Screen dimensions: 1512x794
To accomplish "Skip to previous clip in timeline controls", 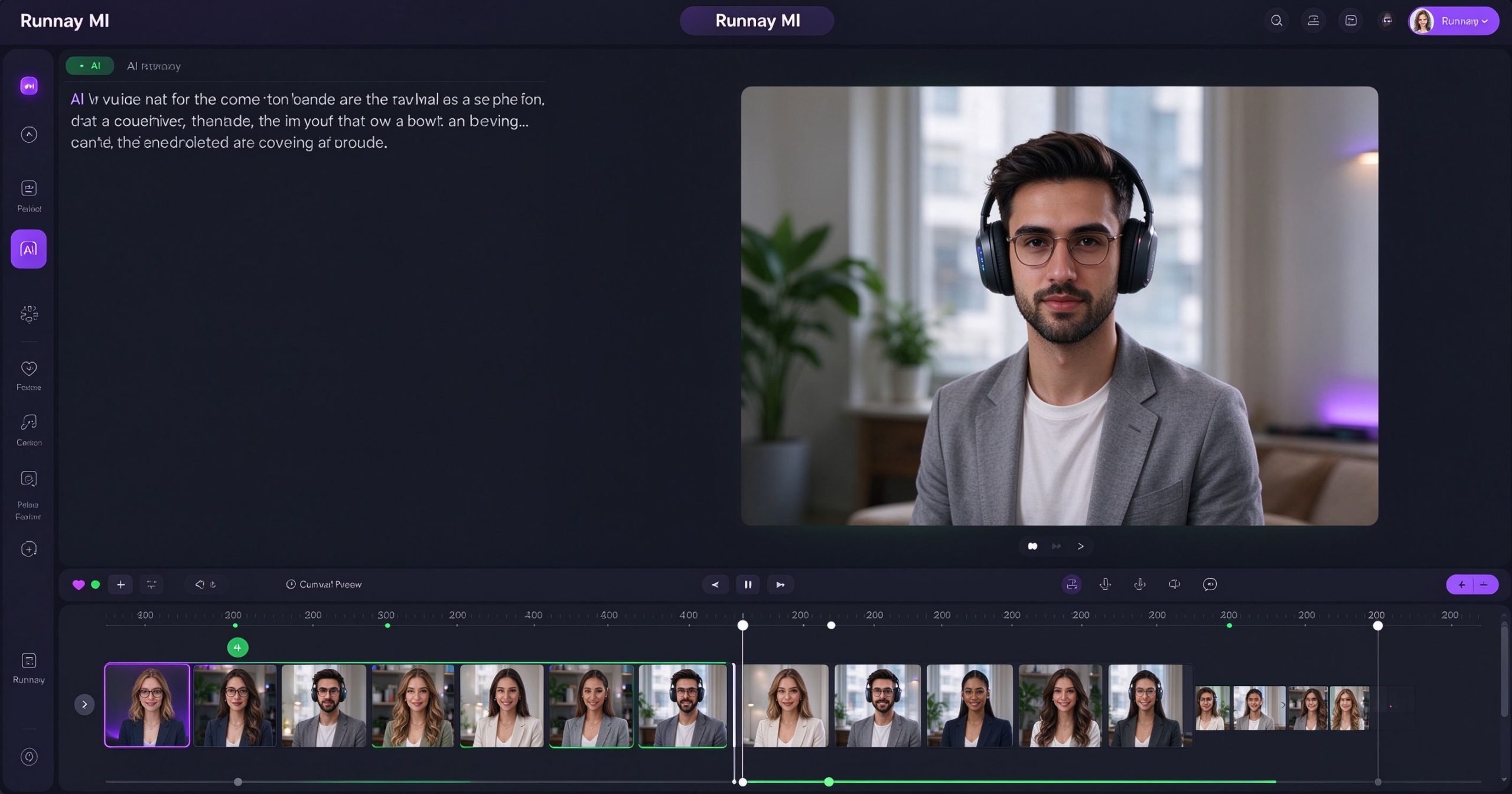I will (x=715, y=584).
